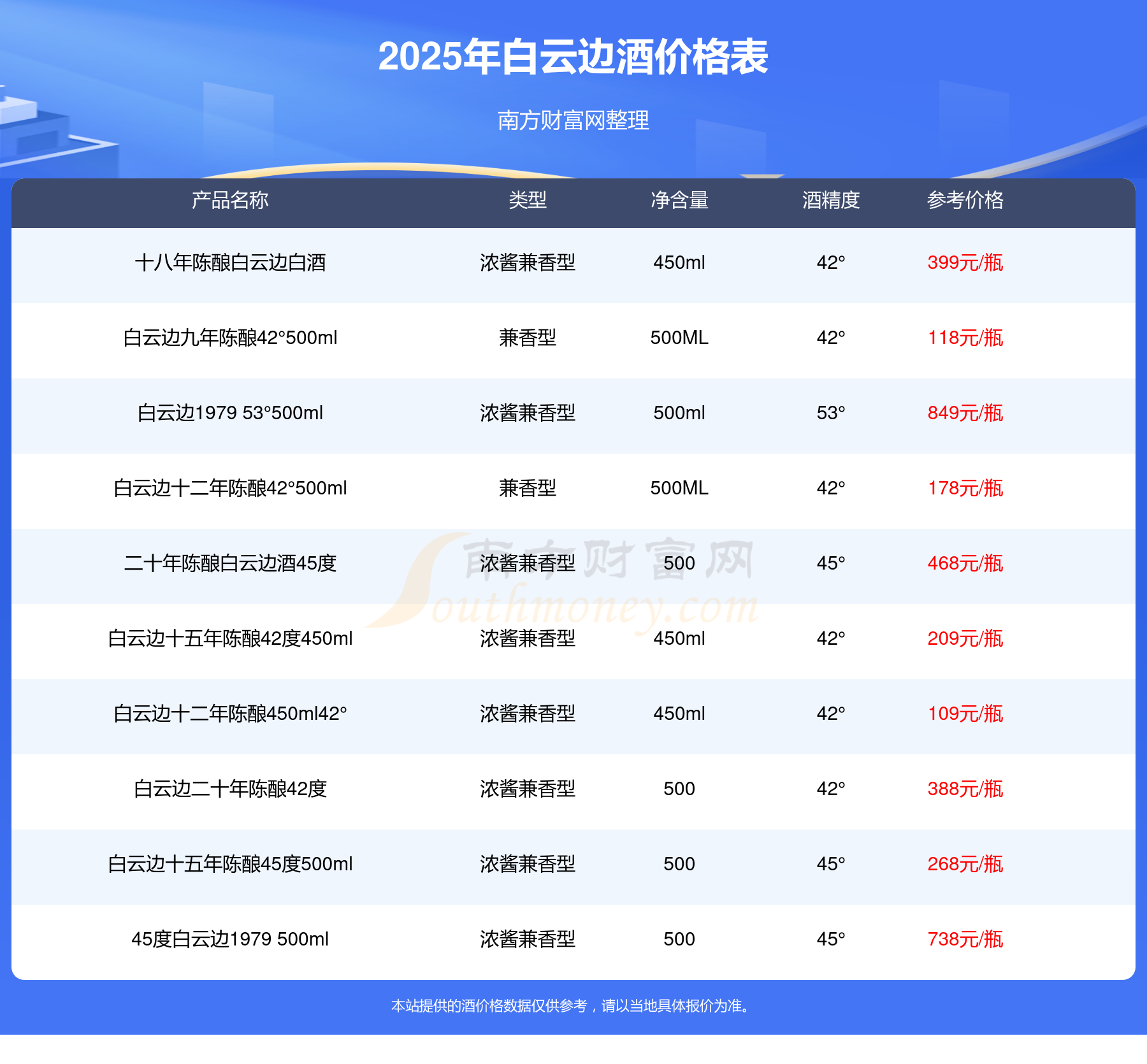Click product name 白云边1979 53°500ml

(230, 413)
